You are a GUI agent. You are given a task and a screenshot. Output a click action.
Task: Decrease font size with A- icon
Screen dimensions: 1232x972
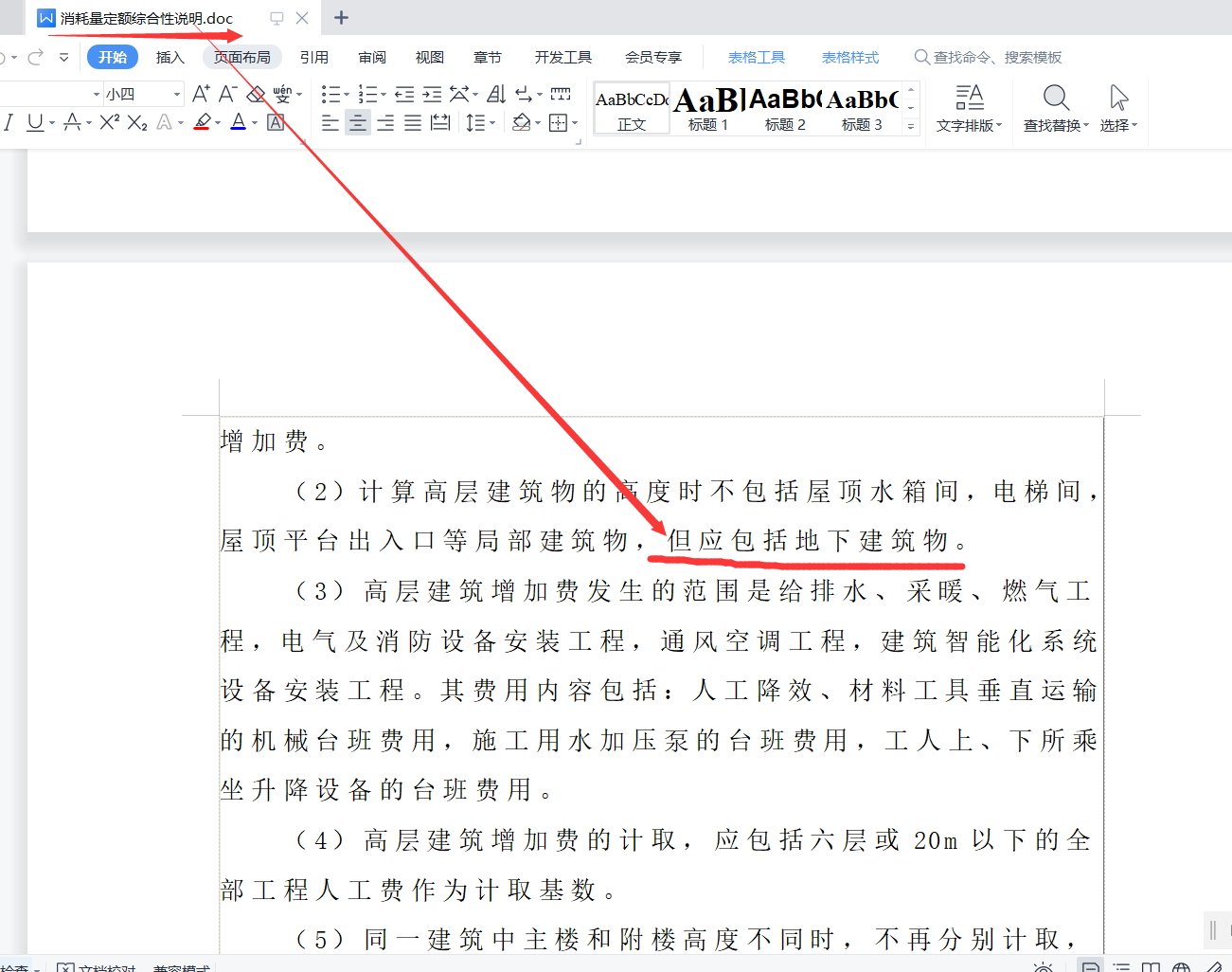tap(227, 94)
